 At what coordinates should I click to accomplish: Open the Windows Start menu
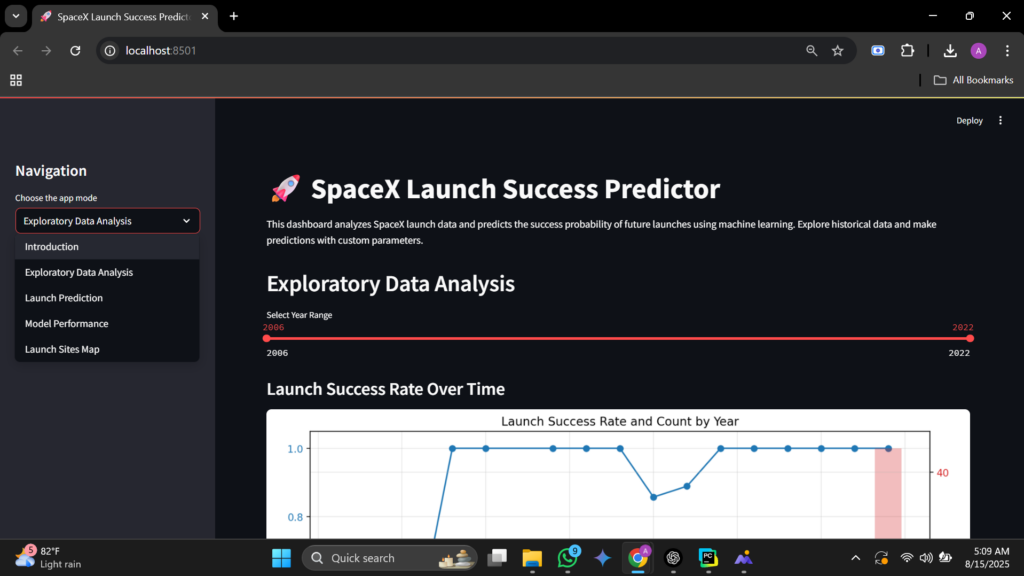click(x=281, y=558)
